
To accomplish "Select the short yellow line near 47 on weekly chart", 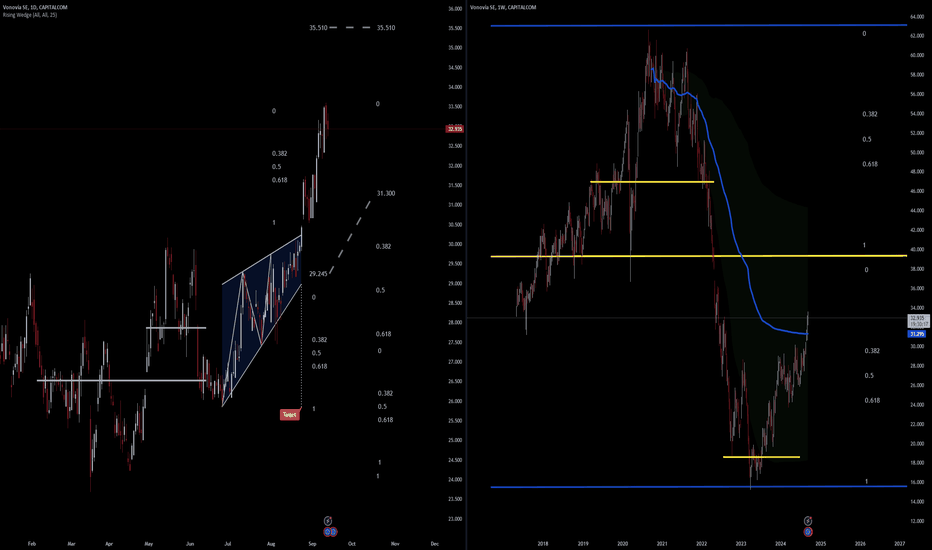I will point(652,181).
